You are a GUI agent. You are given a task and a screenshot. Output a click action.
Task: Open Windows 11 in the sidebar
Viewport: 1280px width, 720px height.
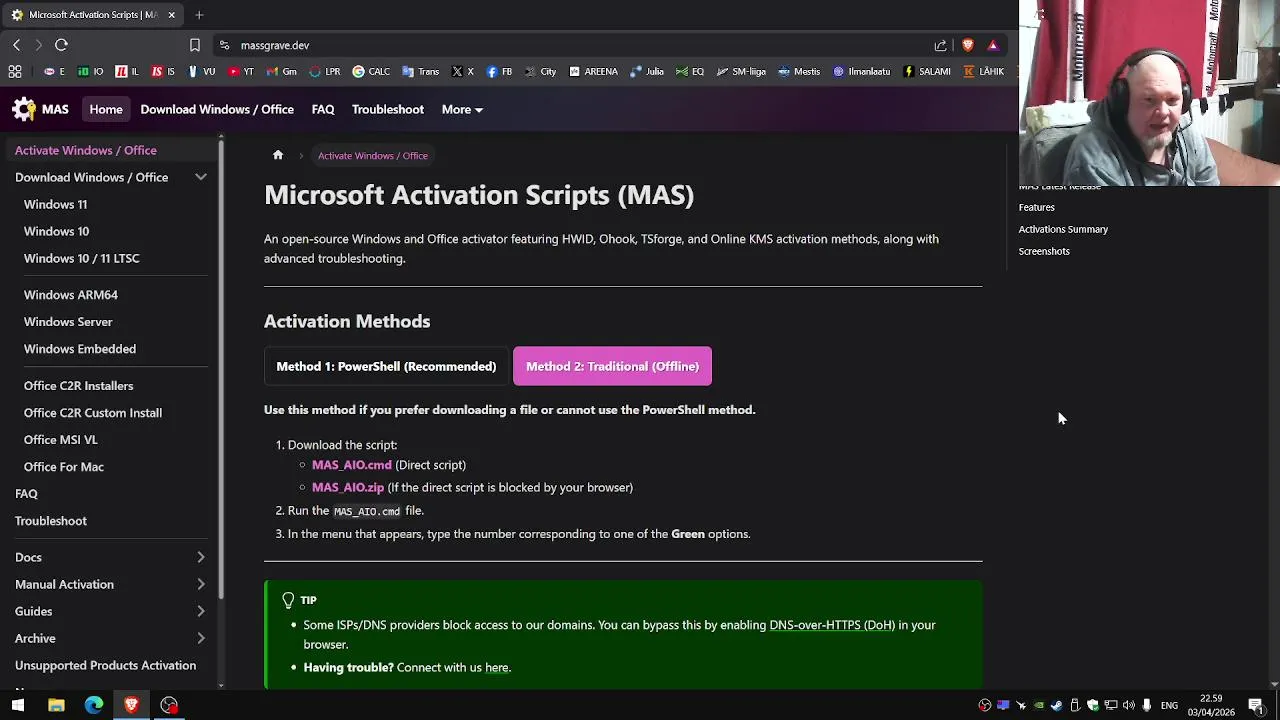pos(55,204)
